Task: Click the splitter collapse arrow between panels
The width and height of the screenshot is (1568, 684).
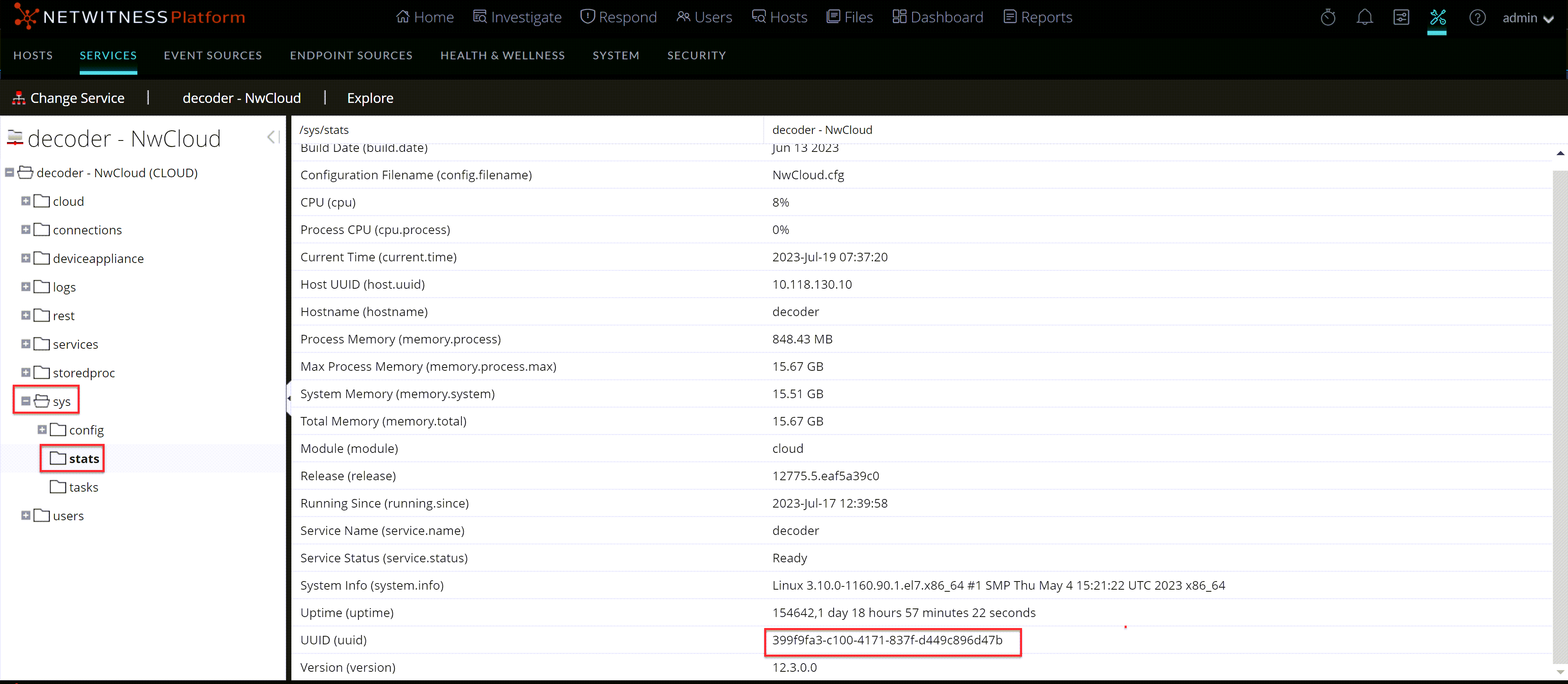Action: (289, 398)
